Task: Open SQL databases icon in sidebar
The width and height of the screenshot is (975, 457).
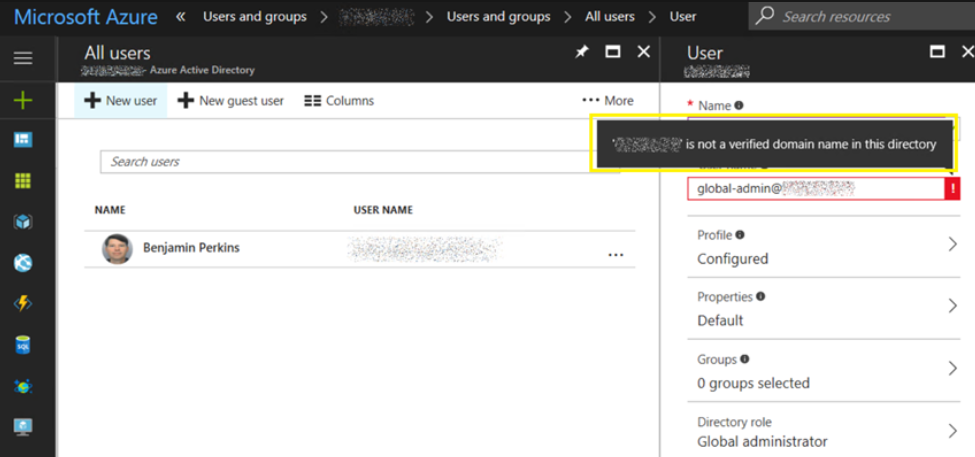Action: pyautogui.click(x=22, y=345)
